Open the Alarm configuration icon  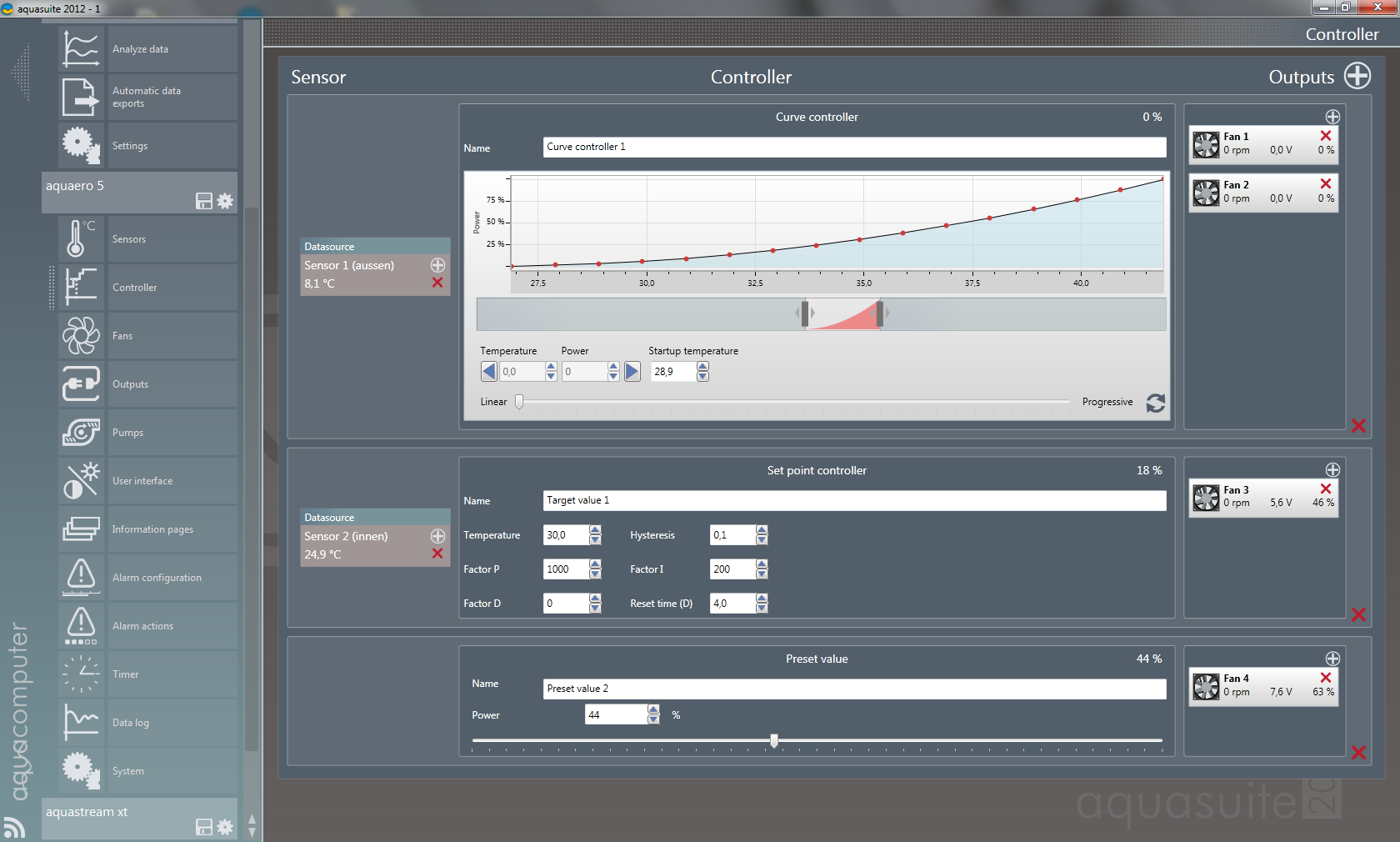[x=81, y=577]
